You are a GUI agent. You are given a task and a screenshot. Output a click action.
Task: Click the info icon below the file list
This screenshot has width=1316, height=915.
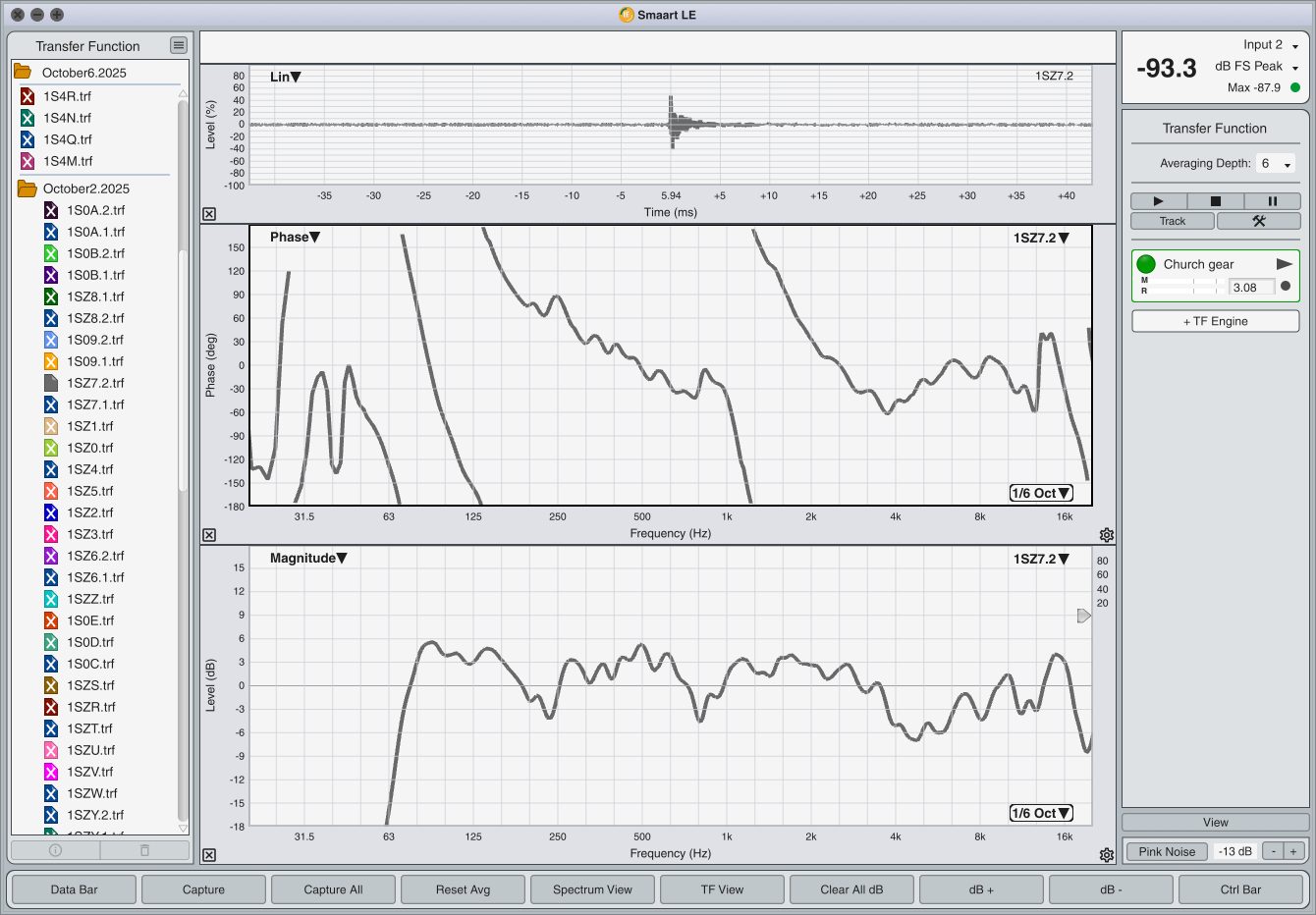[56, 850]
